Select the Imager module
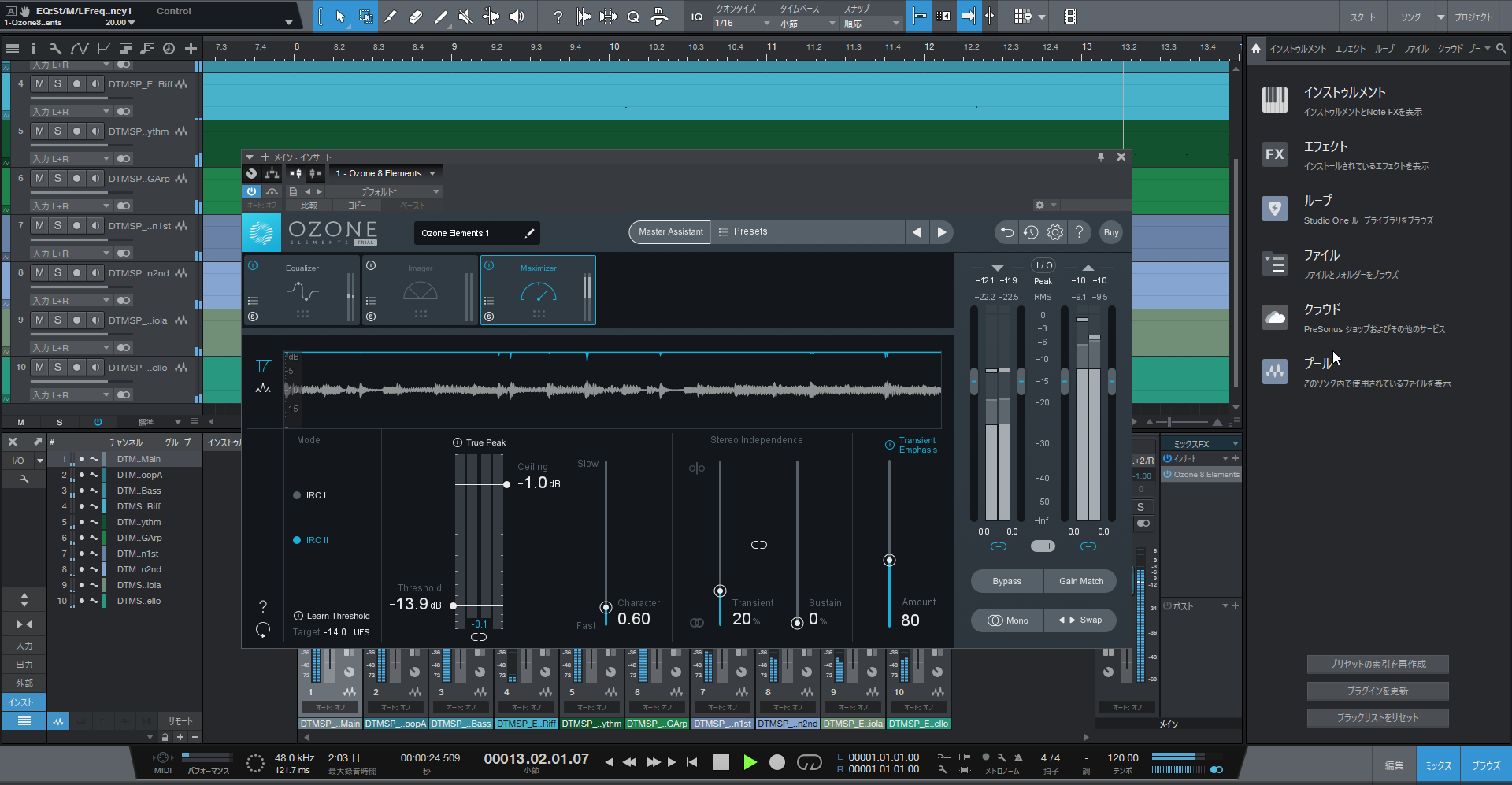The height and width of the screenshot is (785, 1512). pos(420,290)
